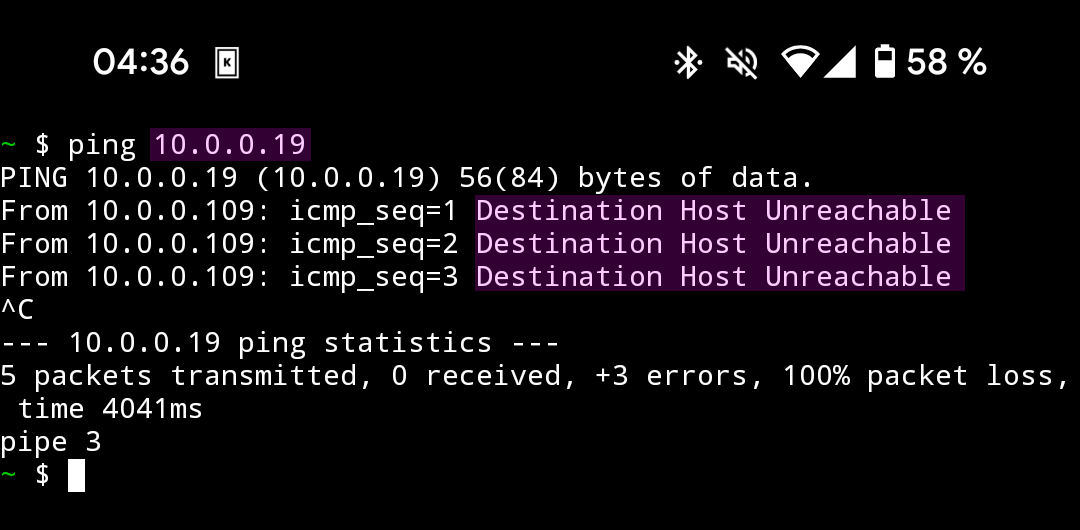The image size is (1080, 530).
Task: Click the ^C interrupt line
Action: pos(17,309)
